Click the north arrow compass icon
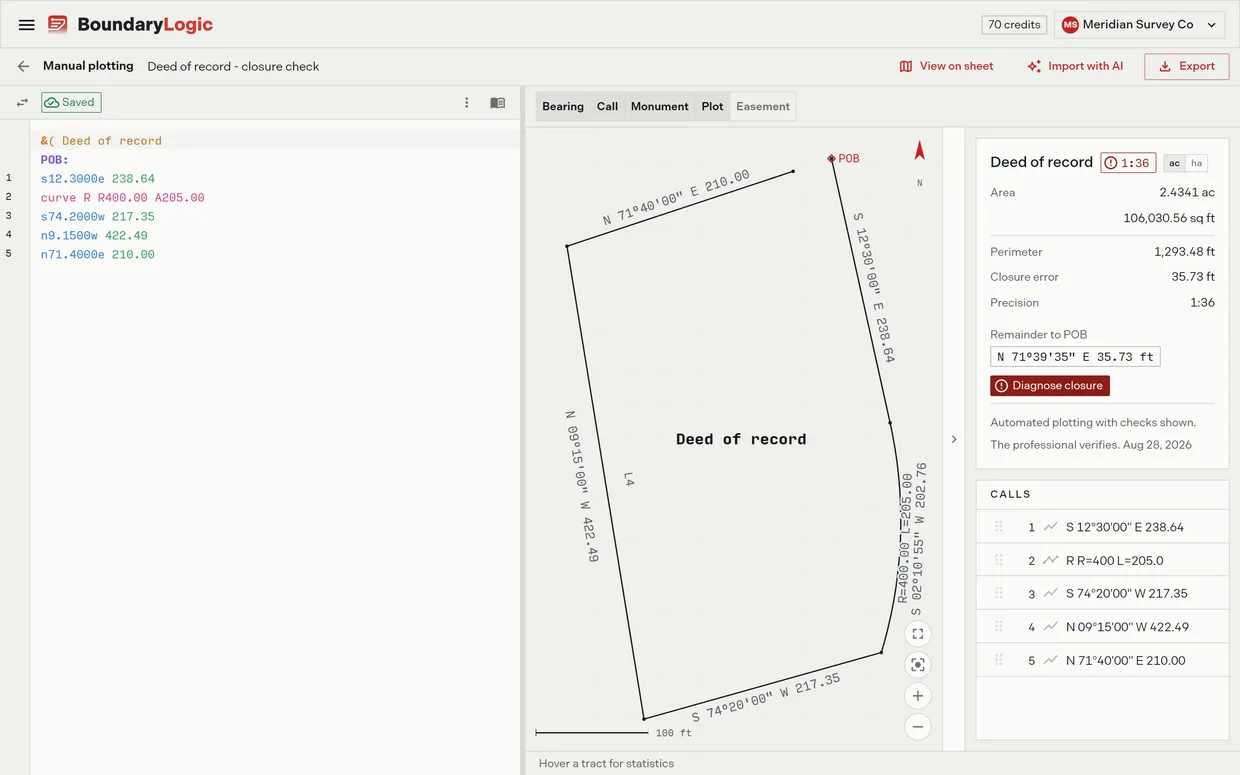Image resolution: width=1240 pixels, height=775 pixels. click(920, 151)
